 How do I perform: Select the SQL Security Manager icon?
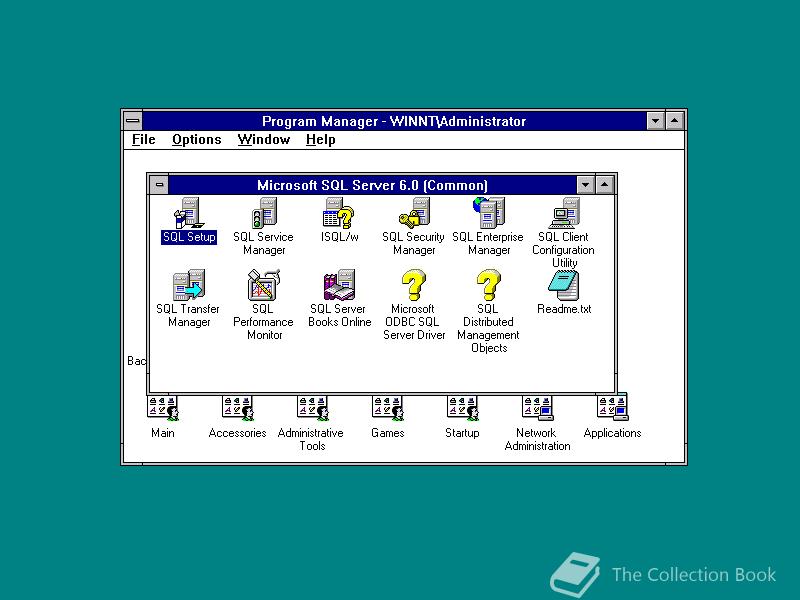[x=414, y=213]
